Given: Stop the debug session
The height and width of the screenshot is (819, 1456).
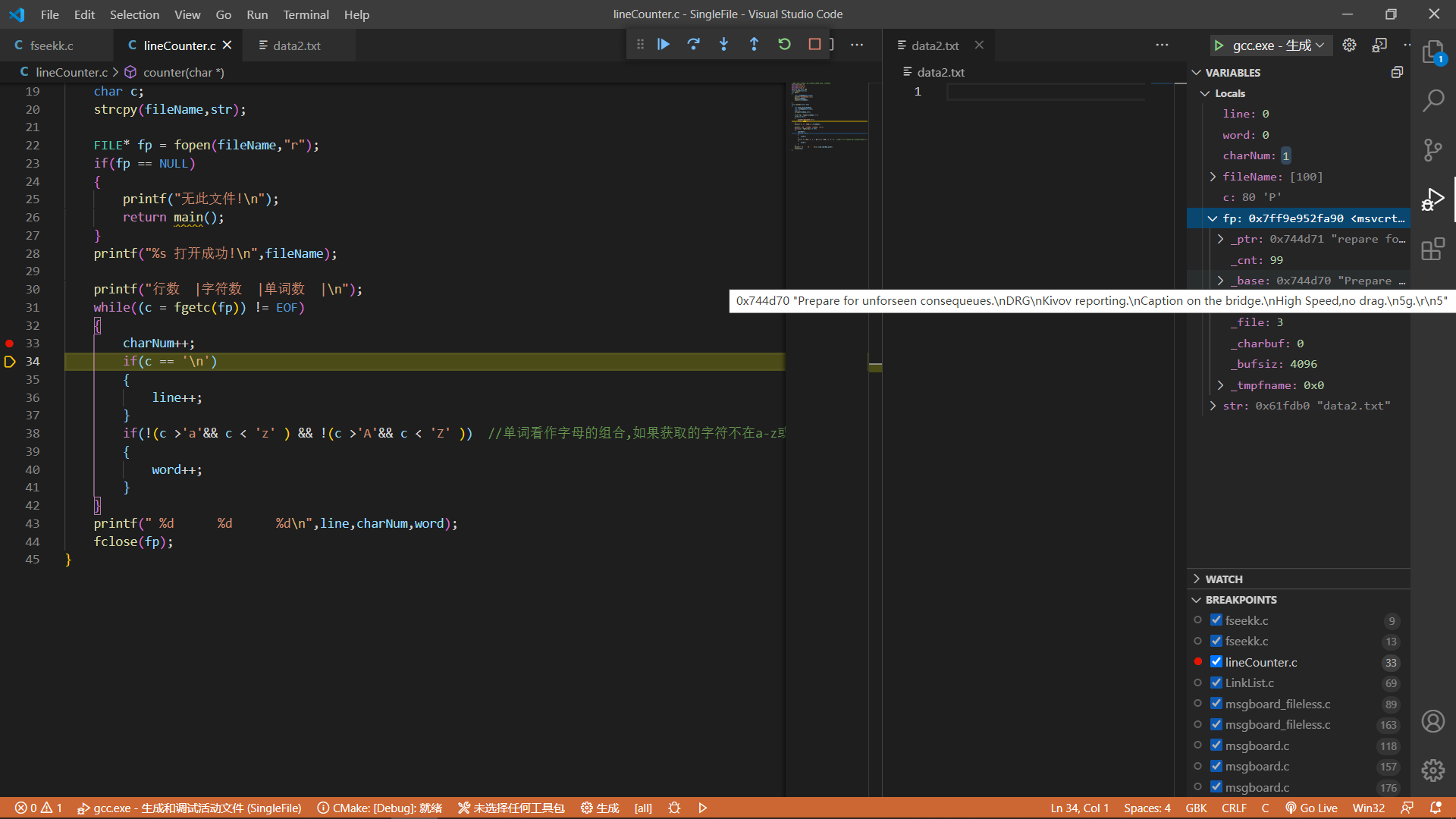Looking at the screenshot, I should click(815, 45).
